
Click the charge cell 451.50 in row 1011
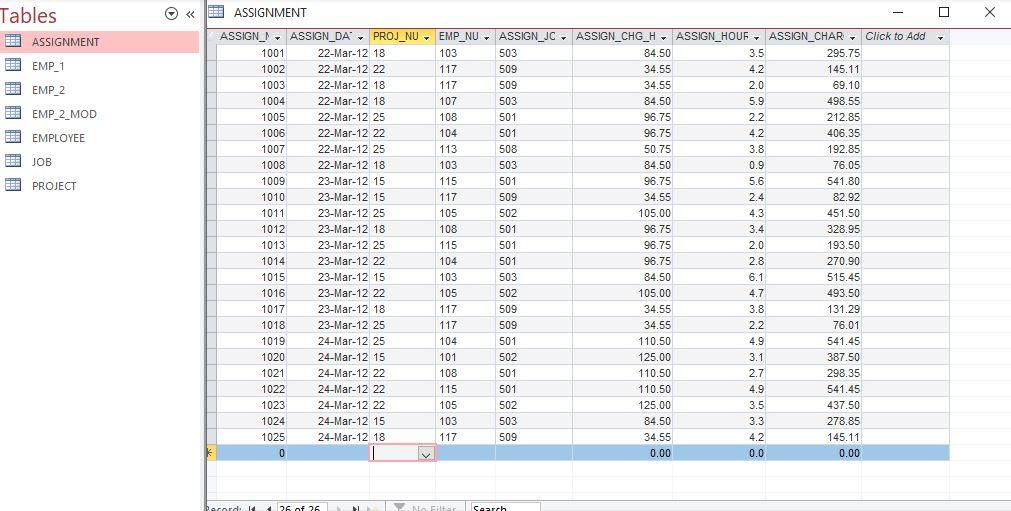(x=814, y=213)
